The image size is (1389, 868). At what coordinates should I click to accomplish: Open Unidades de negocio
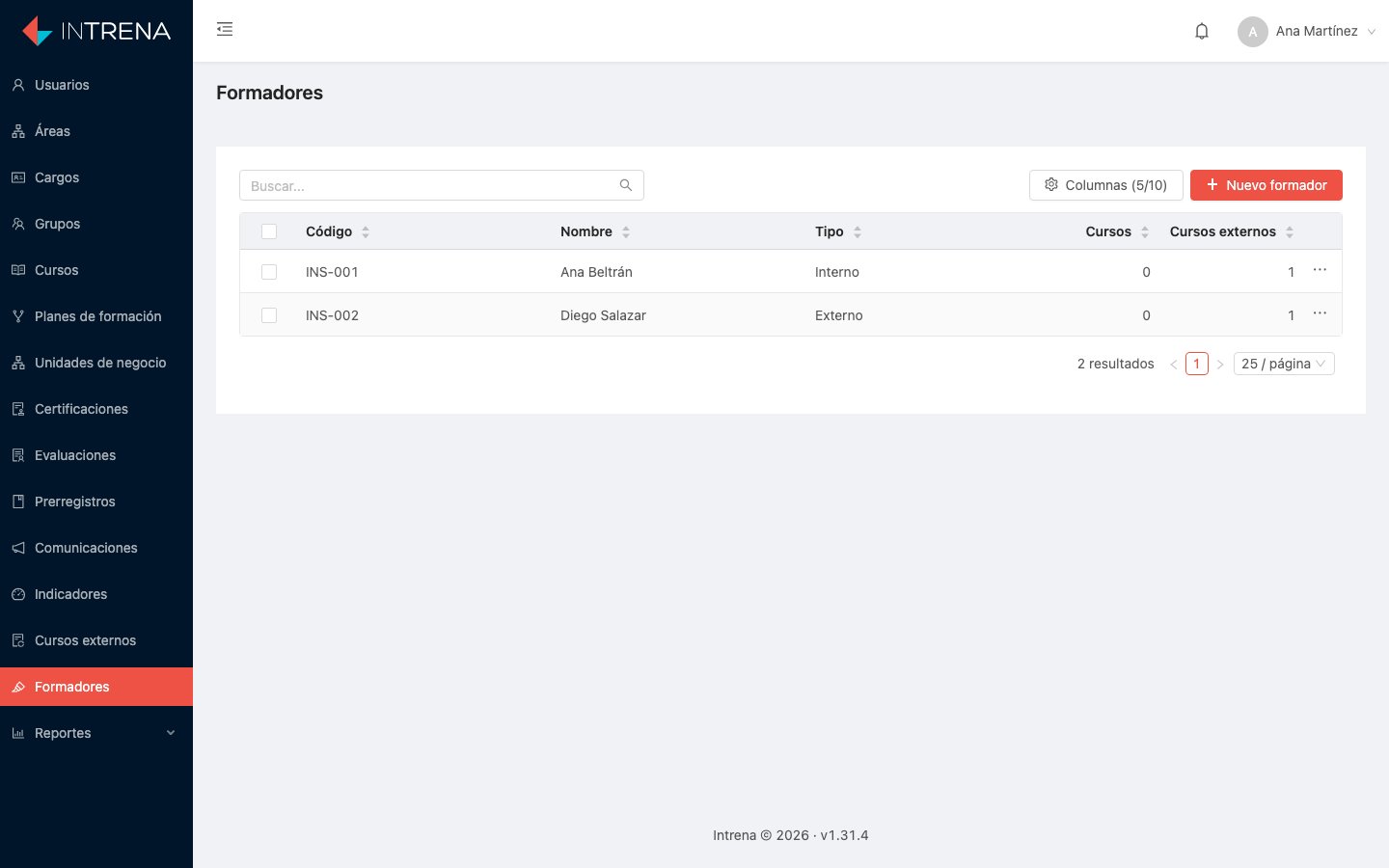tap(96, 363)
